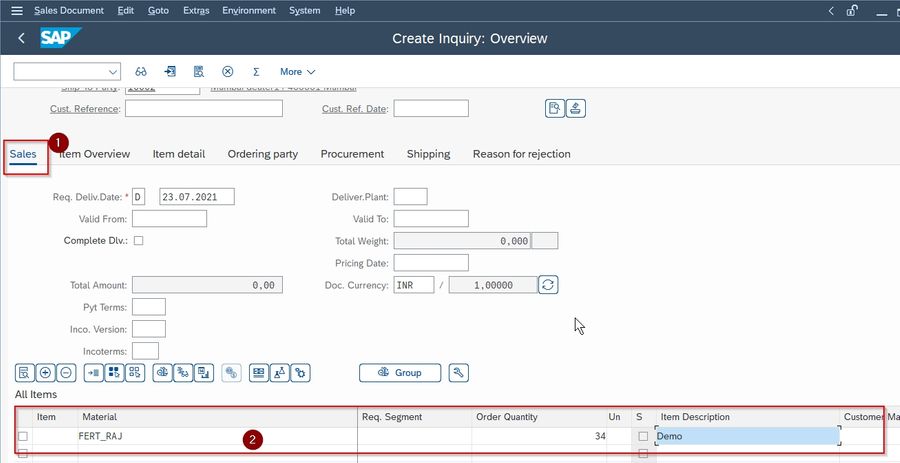Click the Item Description cell Demo
This screenshot has height=463, width=900.
pyautogui.click(x=747, y=436)
